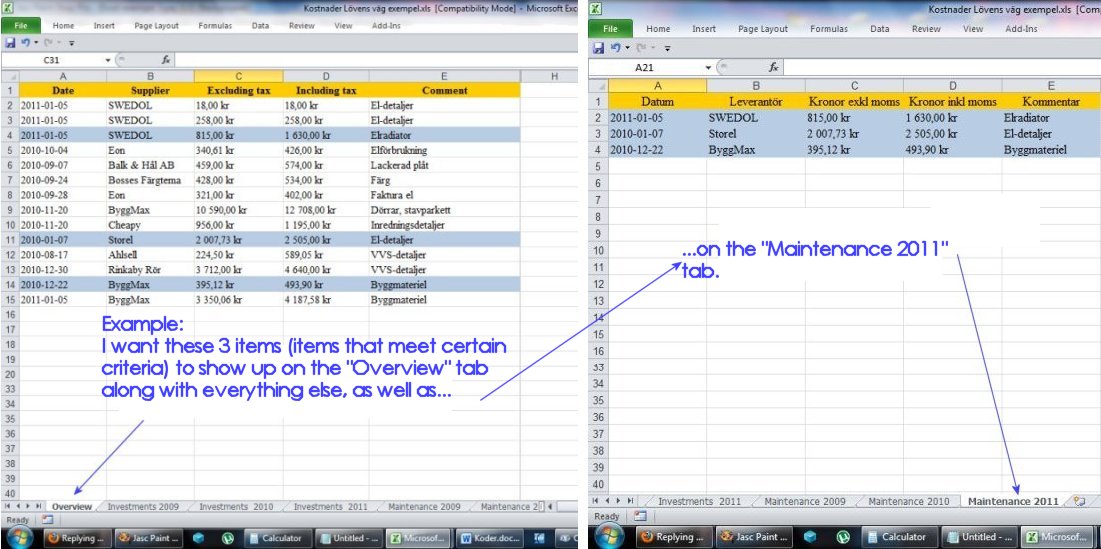Jump to last sheet using tab navigation arrow
The height and width of the screenshot is (549, 1101).
(41, 506)
